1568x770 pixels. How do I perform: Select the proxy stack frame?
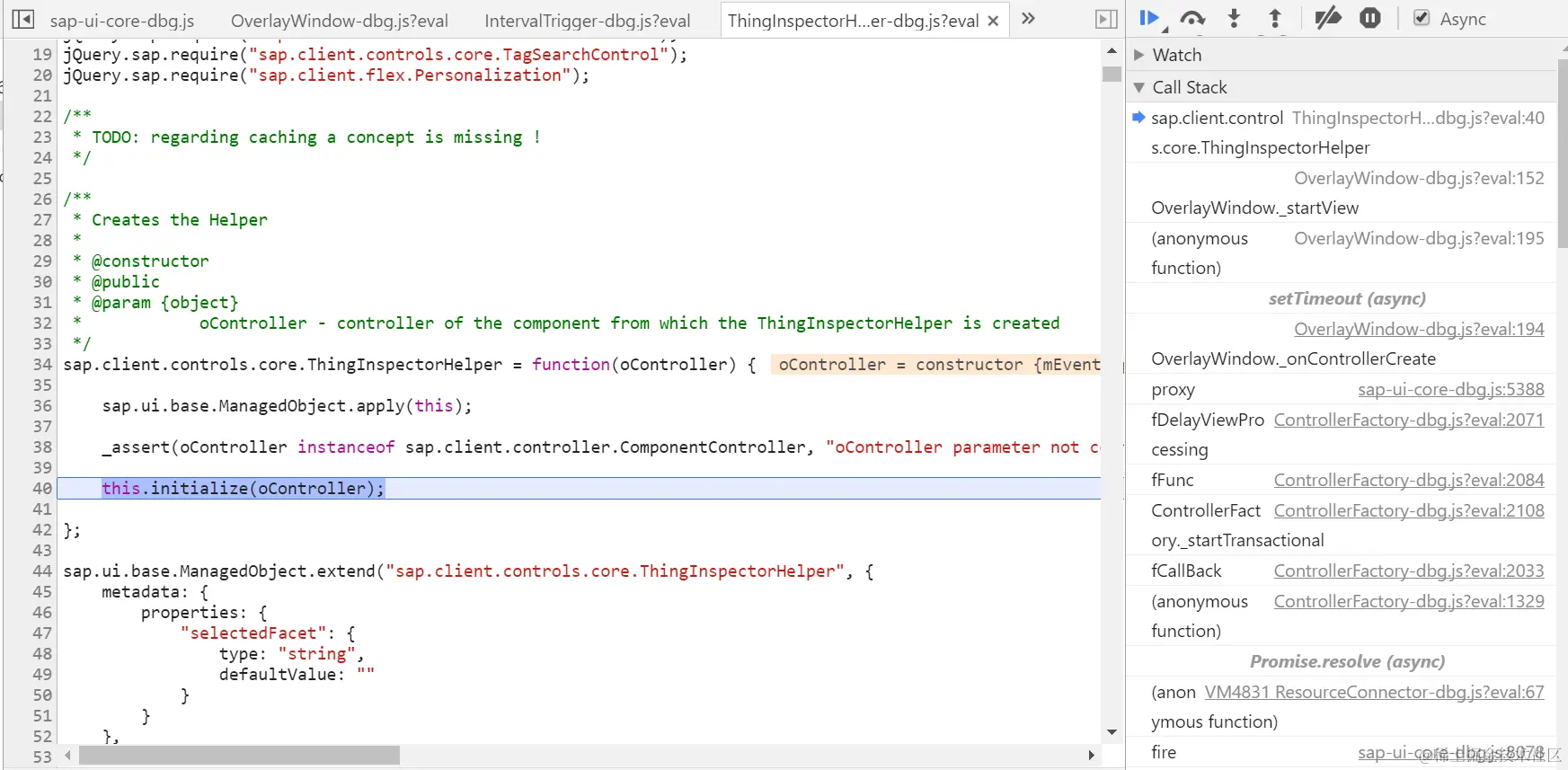coord(1173,390)
